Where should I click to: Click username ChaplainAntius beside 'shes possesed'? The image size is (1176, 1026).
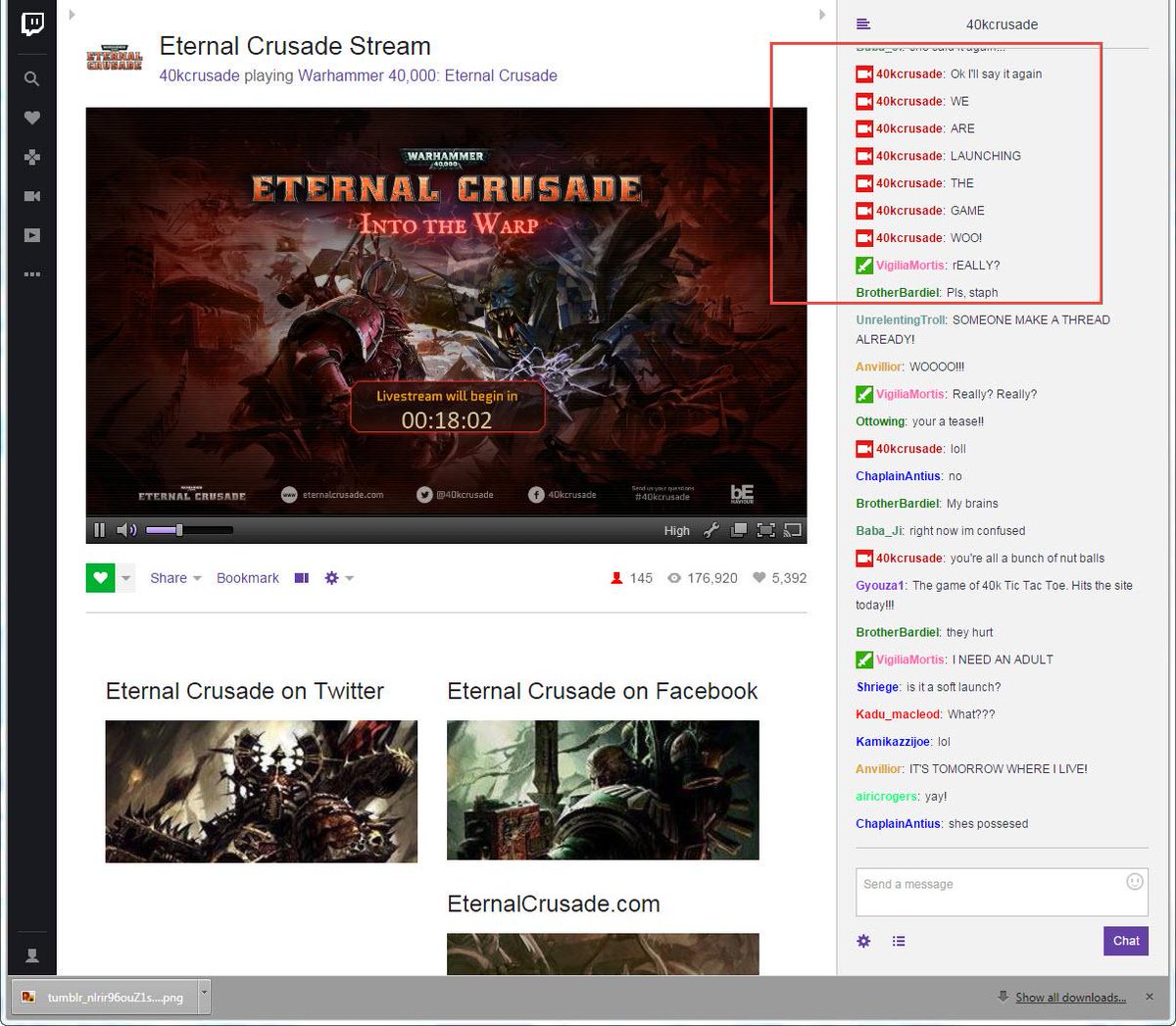coord(899,824)
